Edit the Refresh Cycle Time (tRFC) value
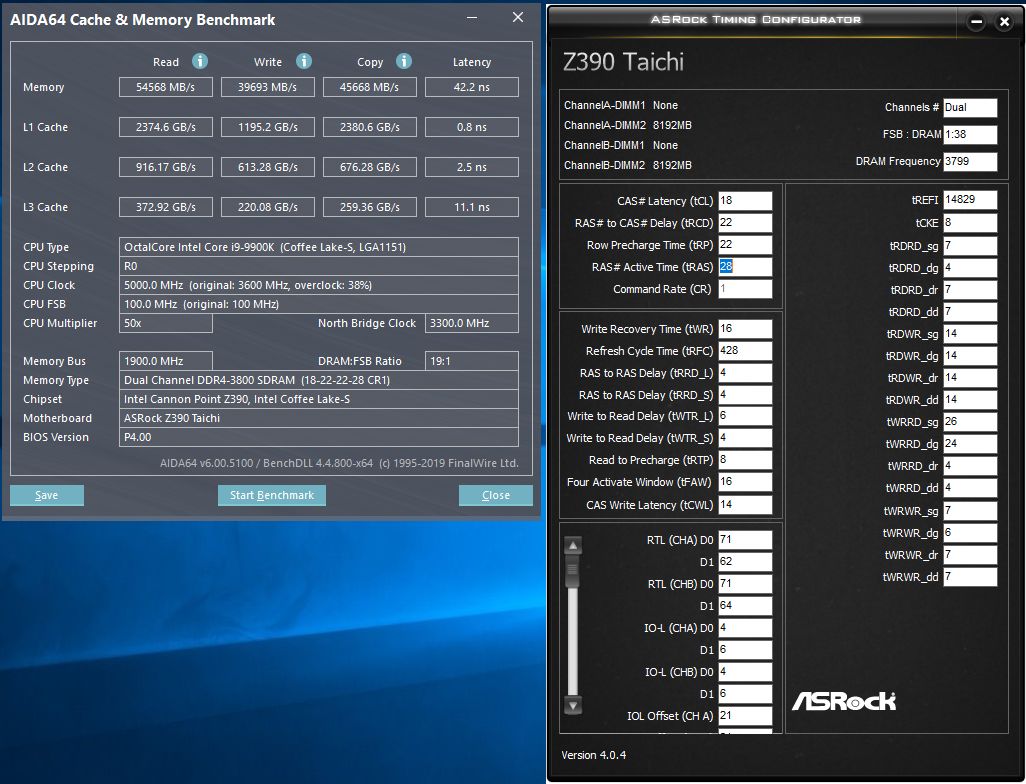The image size is (1026, 784). pos(745,351)
